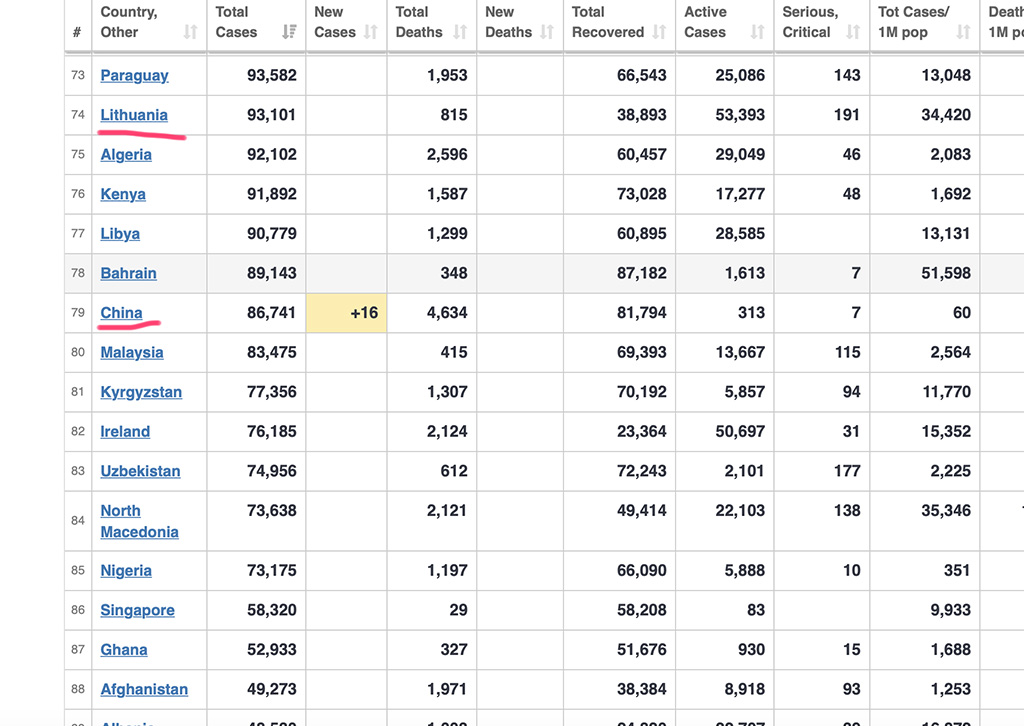Click Ireland's active cases value 50,697
1024x726 pixels.
(740, 432)
